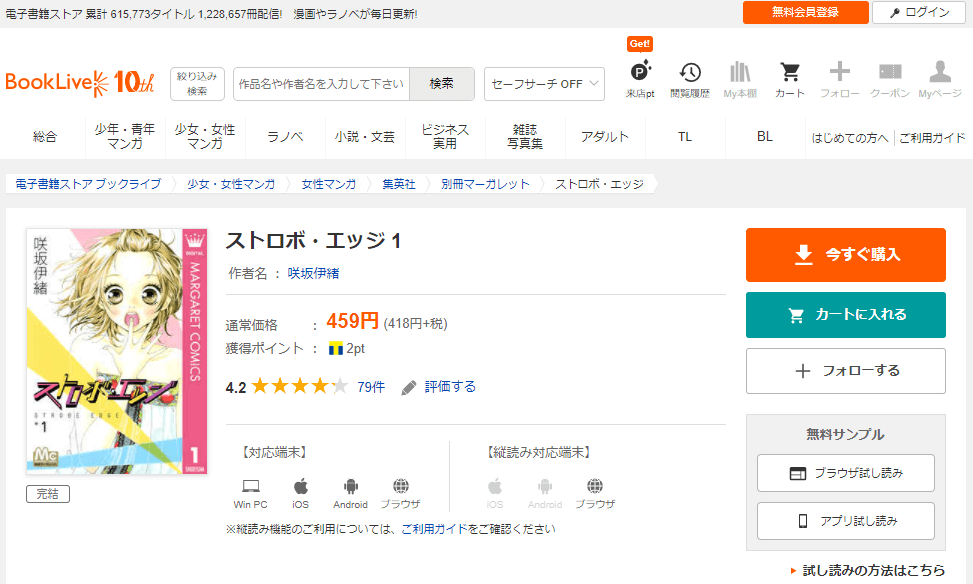Select the ラノベ category tab
This screenshot has width=973, height=584.
pos(285,137)
